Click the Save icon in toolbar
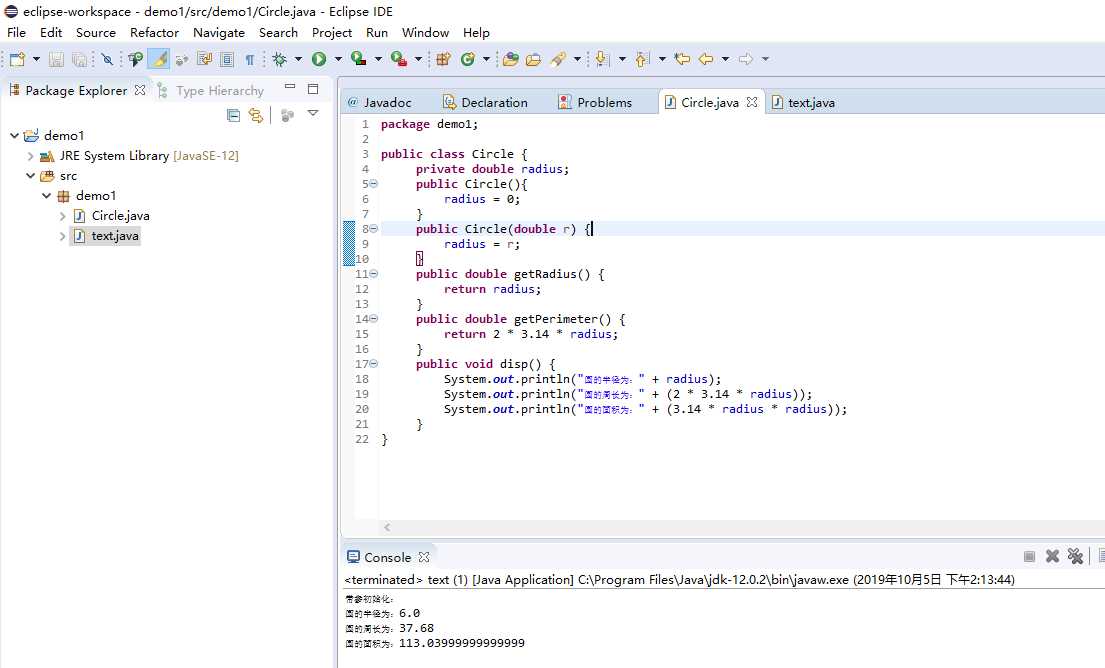1105x668 pixels. click(56, 59)
